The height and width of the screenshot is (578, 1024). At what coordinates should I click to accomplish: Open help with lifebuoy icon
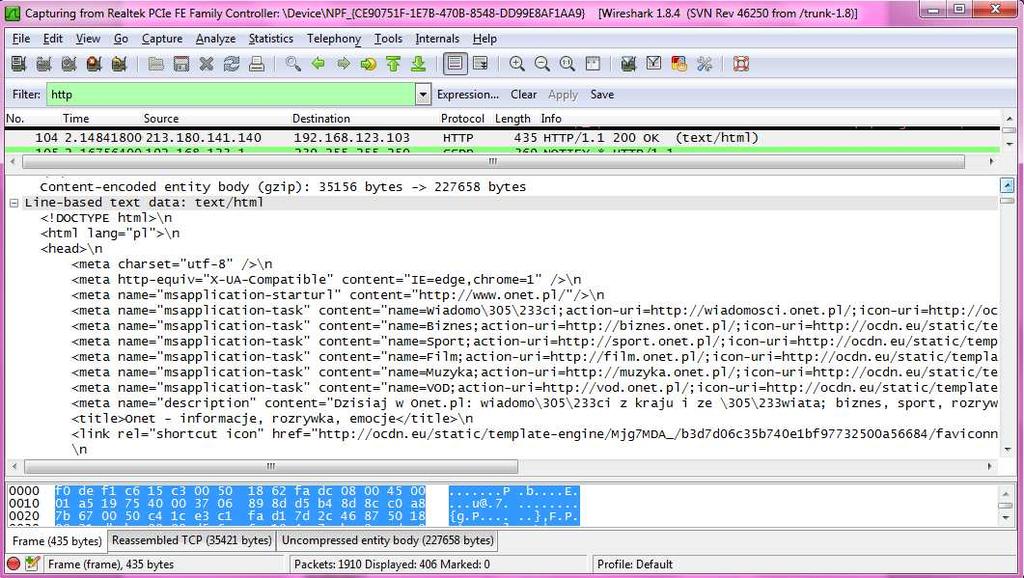pos(741,64)
